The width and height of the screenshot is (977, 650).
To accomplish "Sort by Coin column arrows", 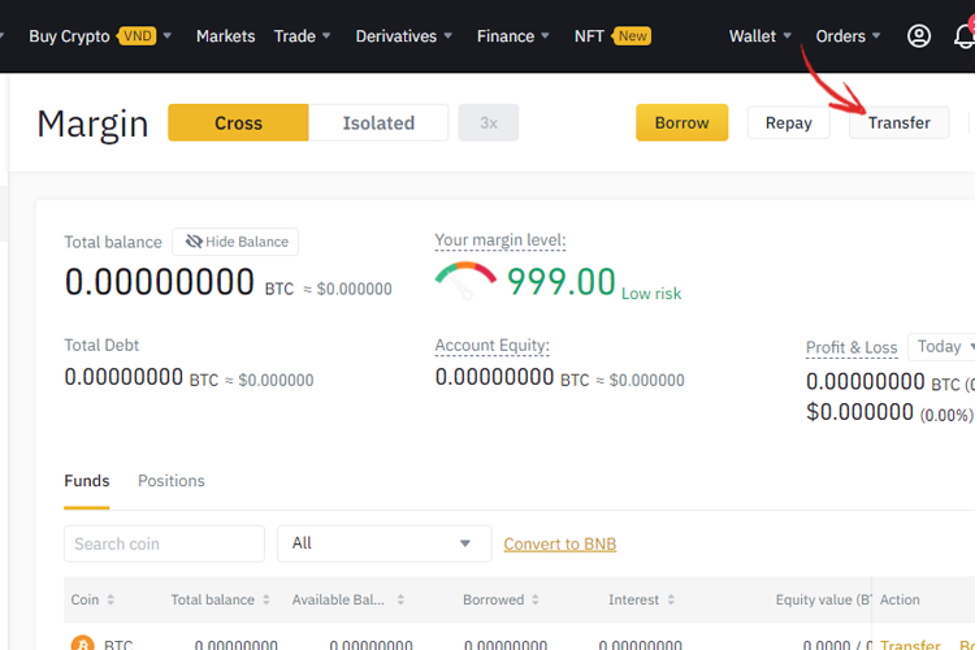I will point(110,600).
